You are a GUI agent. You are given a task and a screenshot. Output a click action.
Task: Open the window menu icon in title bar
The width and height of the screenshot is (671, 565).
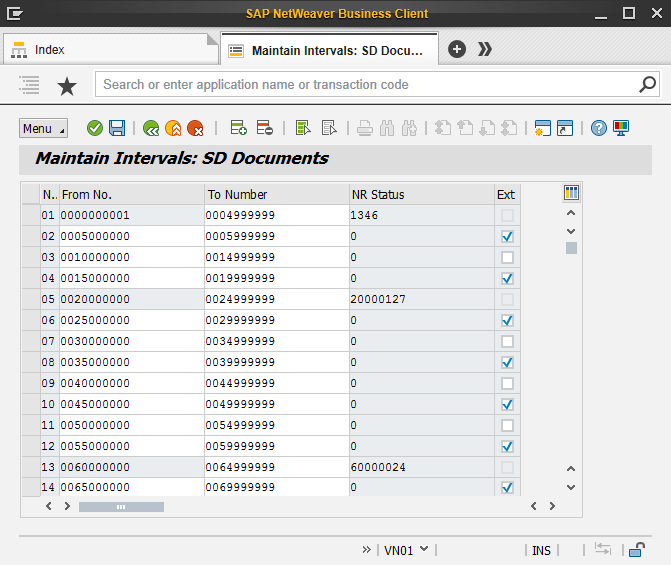tap(15, 13)
